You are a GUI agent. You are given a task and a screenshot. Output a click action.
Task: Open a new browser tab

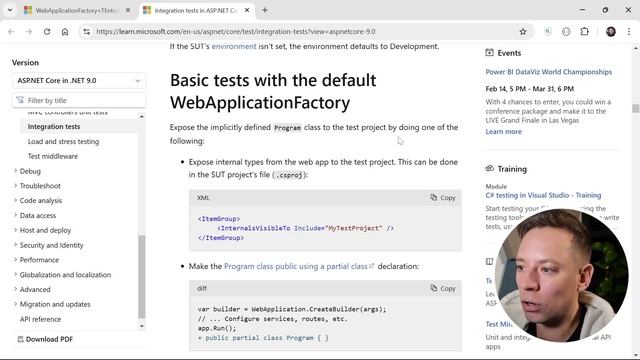[265, 10]
